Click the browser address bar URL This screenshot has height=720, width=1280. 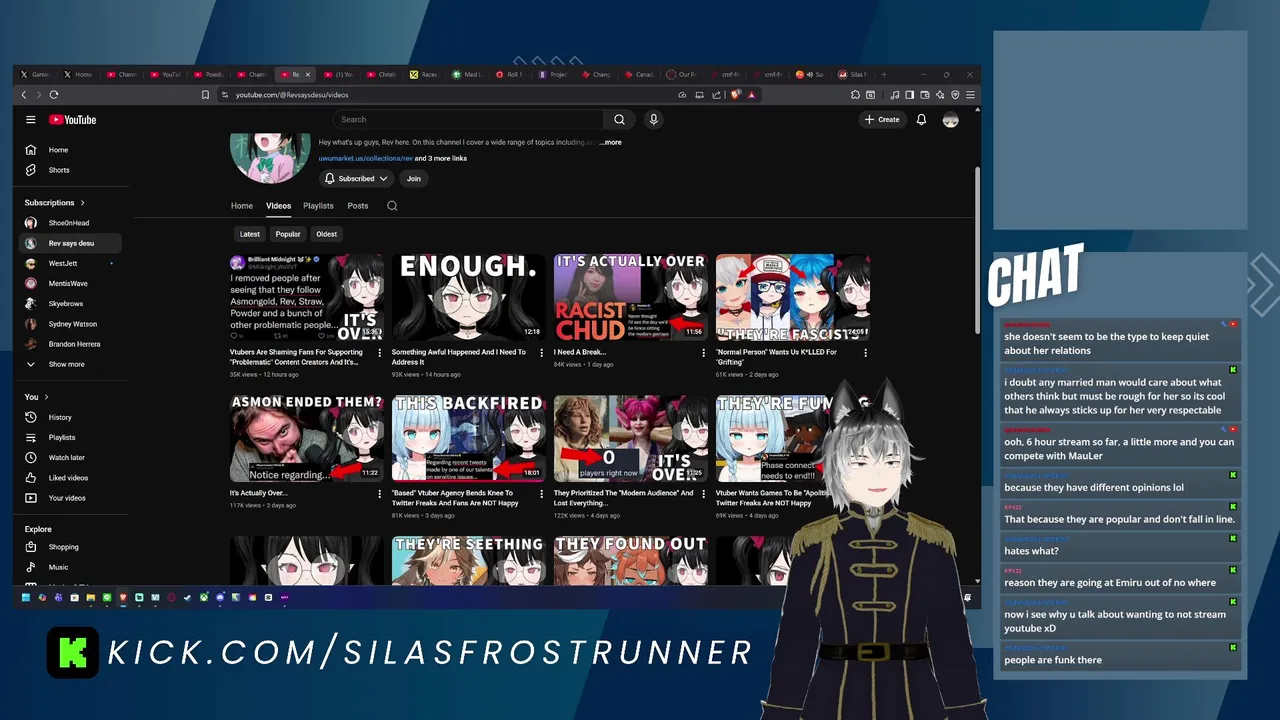(292, 95)
